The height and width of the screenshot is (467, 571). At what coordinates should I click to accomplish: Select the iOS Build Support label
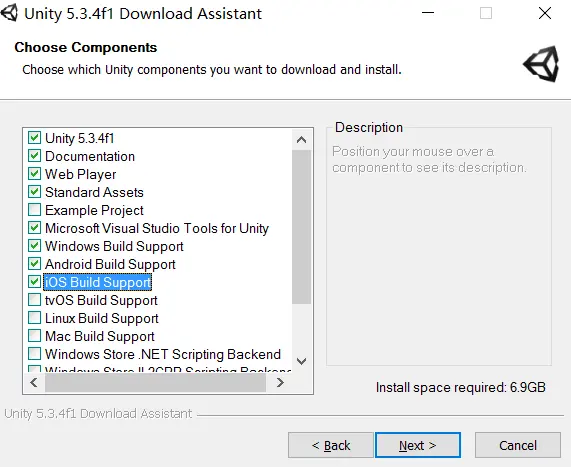pos(98,282)
